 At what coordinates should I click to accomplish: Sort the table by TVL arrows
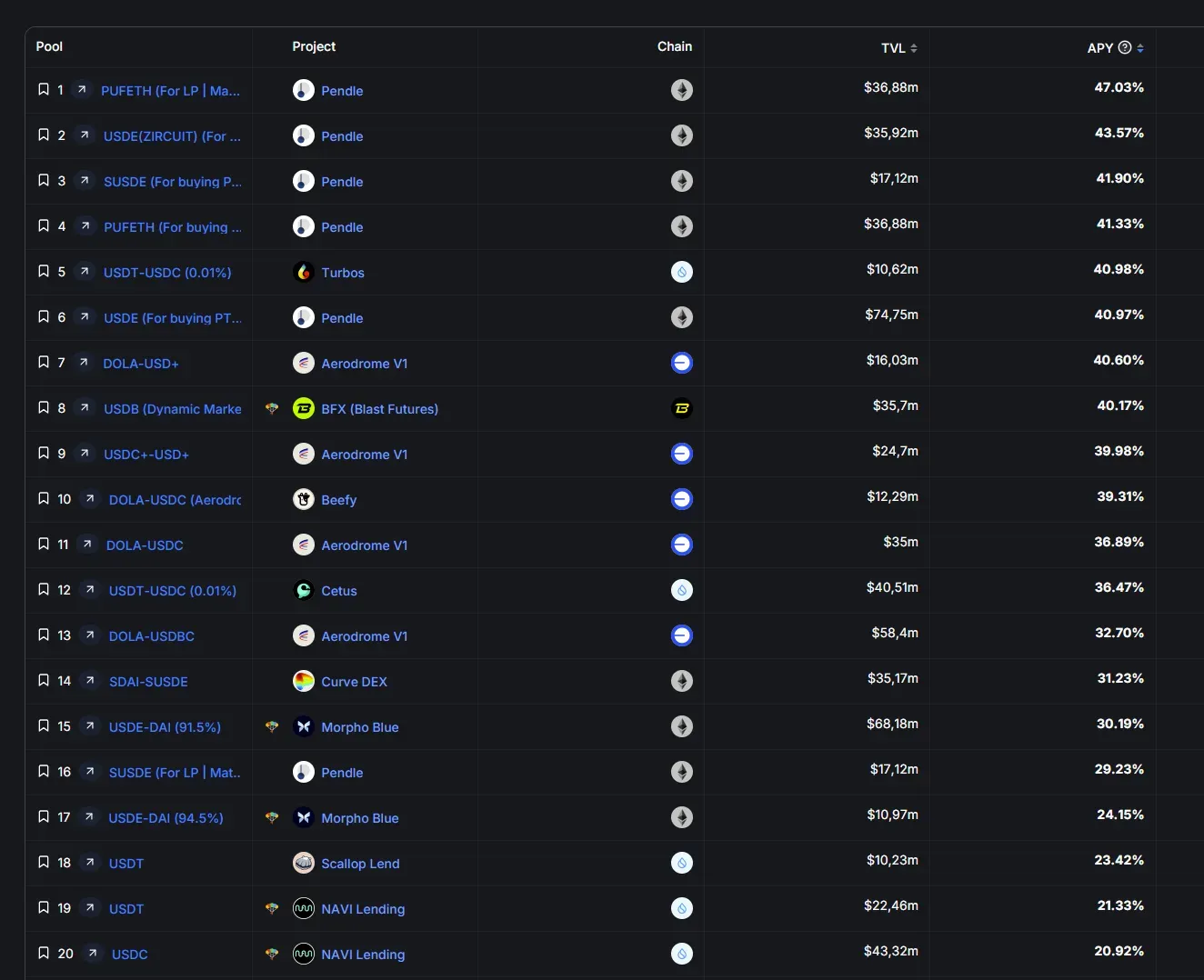coord(914,48)
